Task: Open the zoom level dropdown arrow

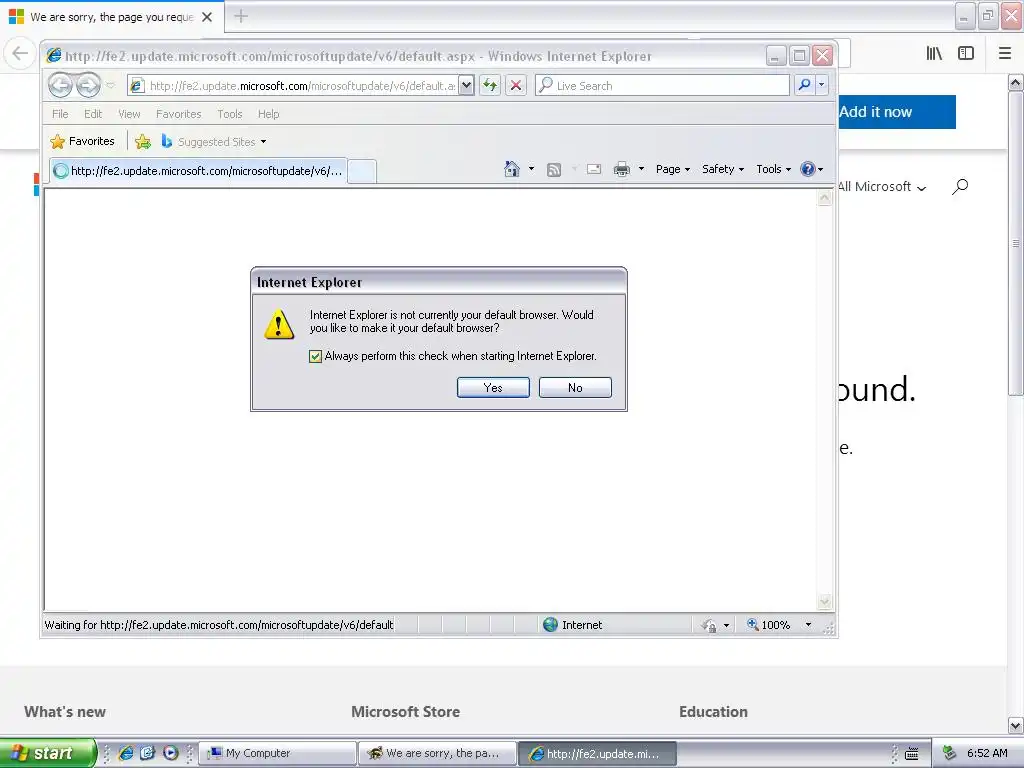Action: [x=808, y=625]
